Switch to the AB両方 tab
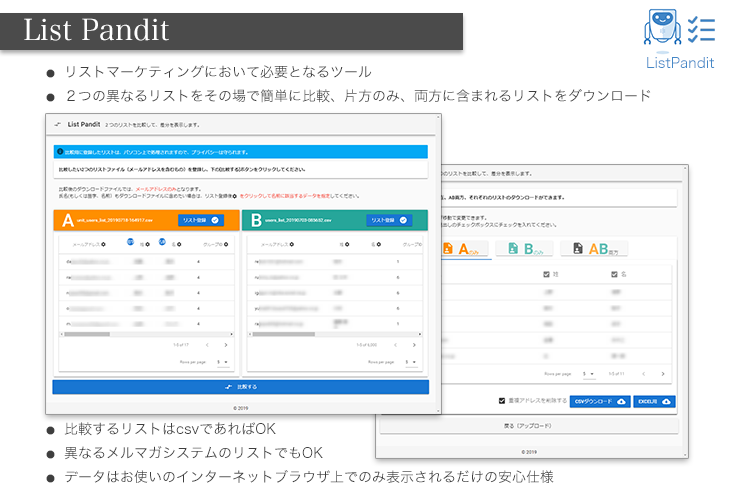Viewport: 740px width, 500px height. coord(594,249)
